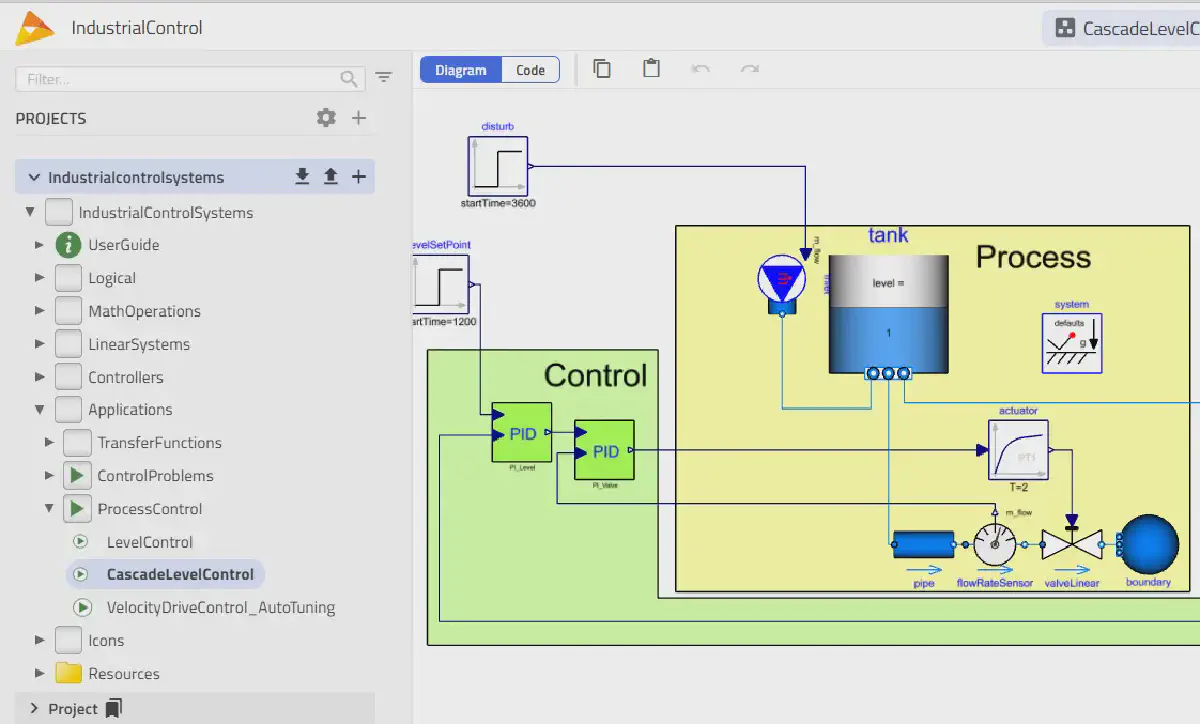Click the CascadeLevelControl tab icon

[1066, 28]
